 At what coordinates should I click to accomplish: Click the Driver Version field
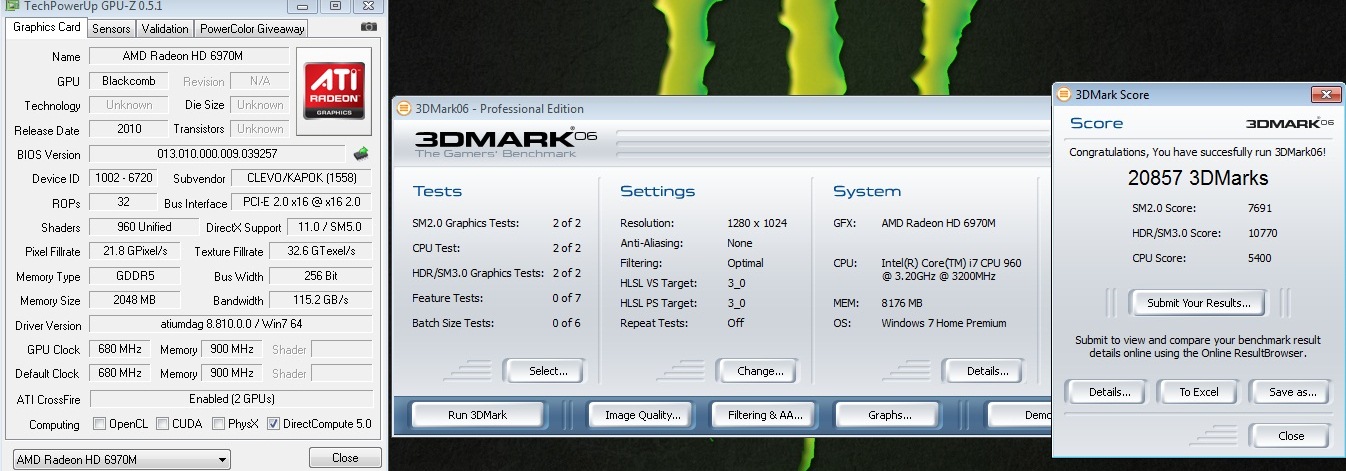[x=230, y=325]
